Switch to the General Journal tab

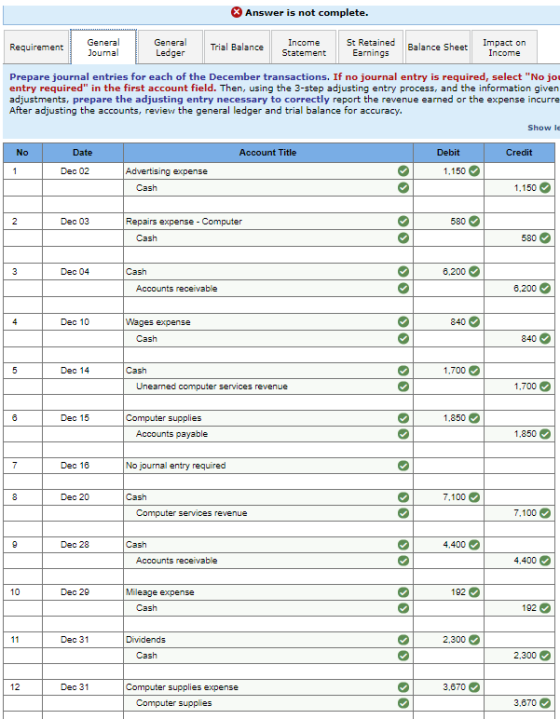click(x=103, y=47)
